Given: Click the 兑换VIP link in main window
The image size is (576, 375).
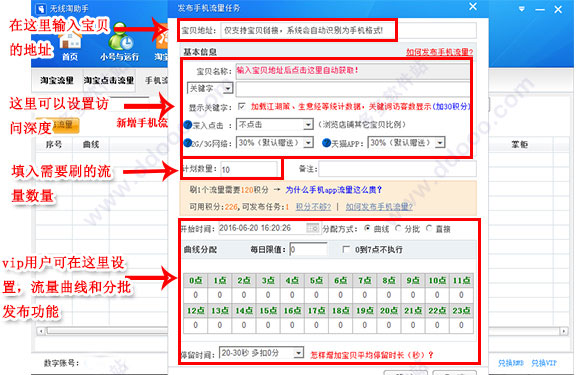Looking at the screenshot, I should tap(544, 363).
